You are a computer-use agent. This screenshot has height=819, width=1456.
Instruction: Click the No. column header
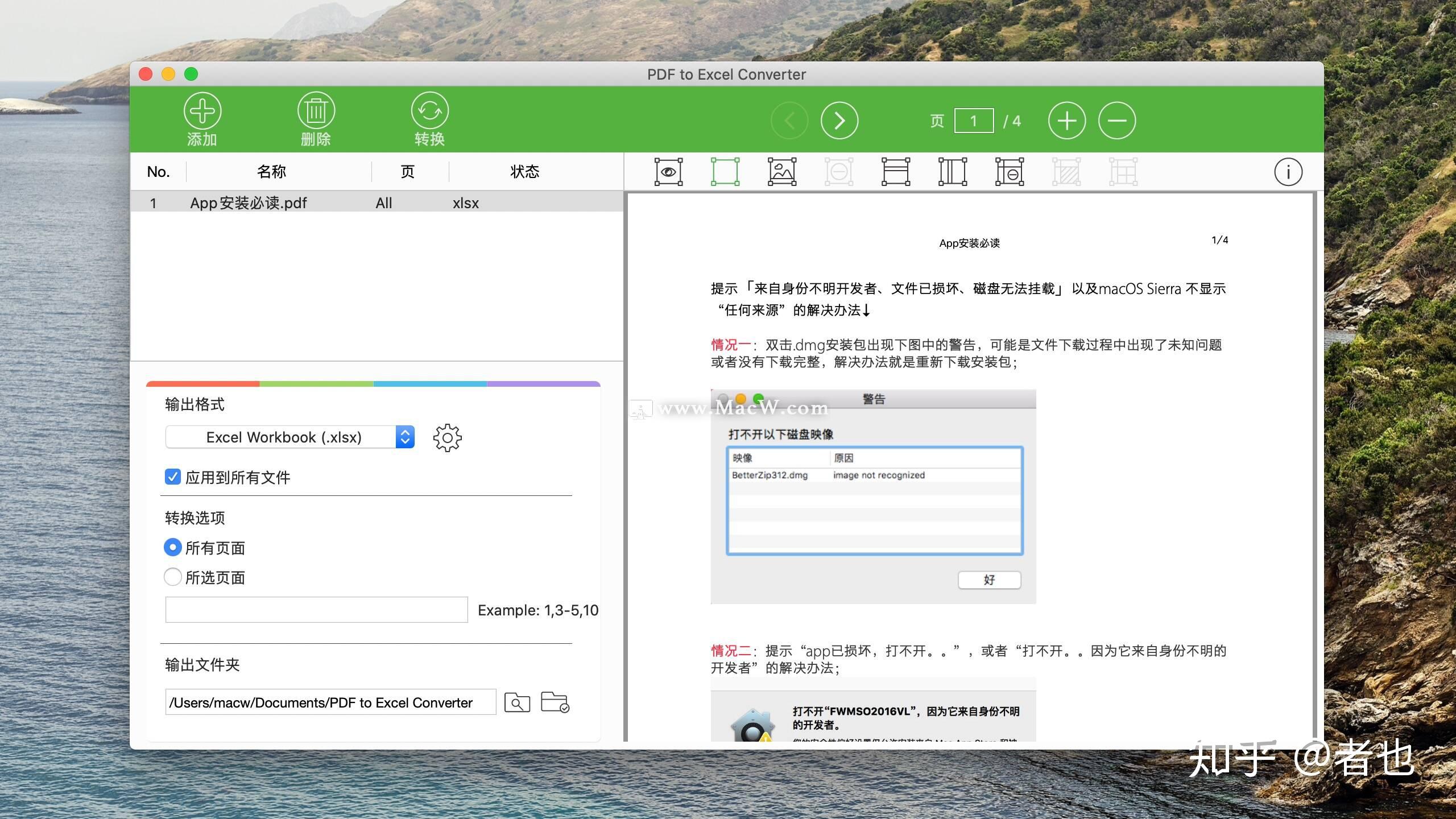tap(159, 172)
